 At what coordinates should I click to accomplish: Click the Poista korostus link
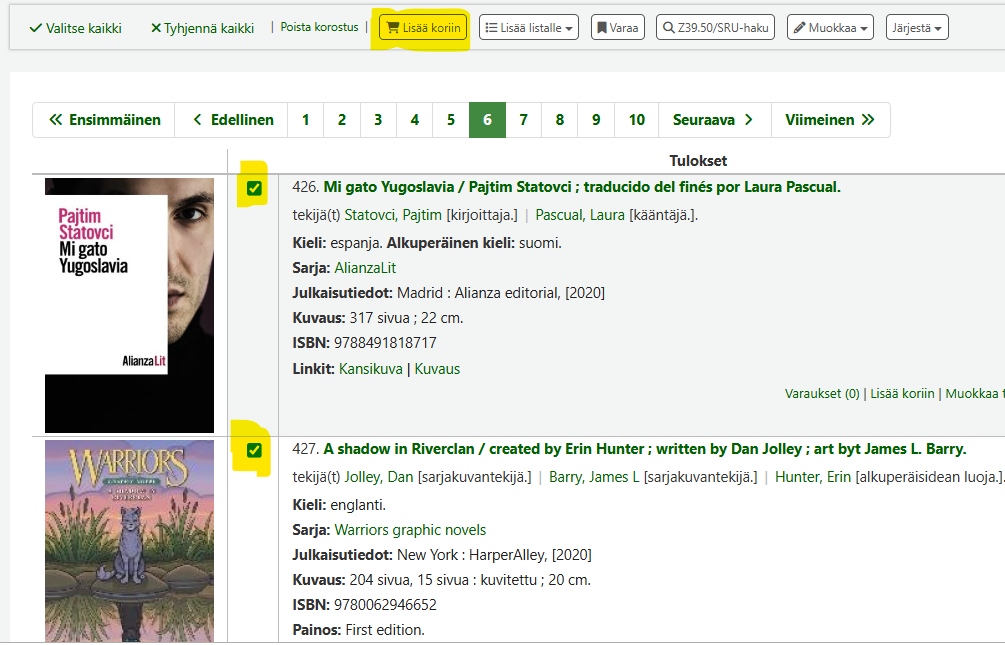(x=319, y=27)
